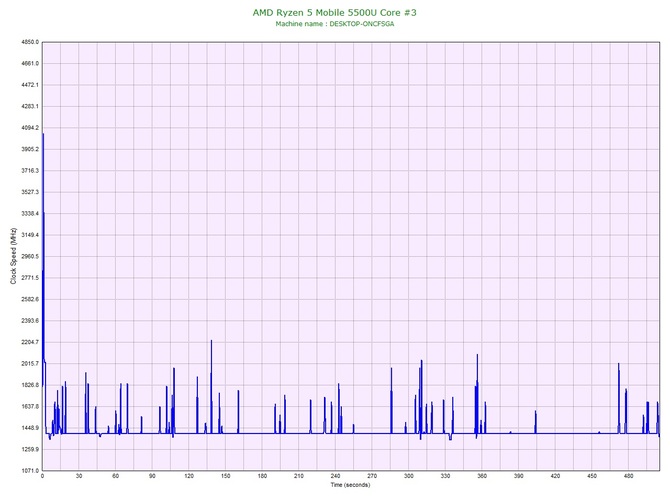The image size is (670, 502).
Task: Click the 270 seconds tick label
Action: (x=372, y=476)
